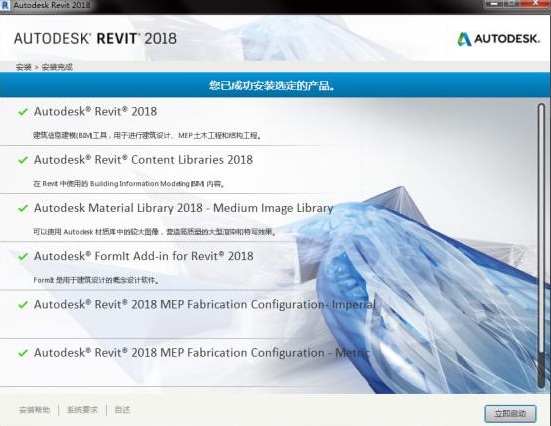This screenshot has height=426, width=551.
Task: Open the 自述 readme link
Action: 122,410
